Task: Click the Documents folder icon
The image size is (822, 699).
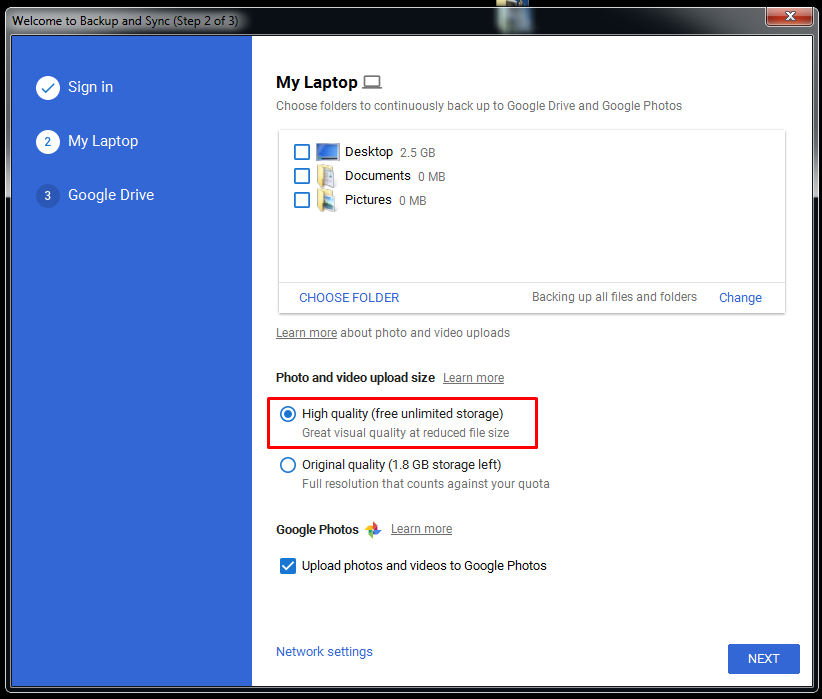Action: (327, 176)
